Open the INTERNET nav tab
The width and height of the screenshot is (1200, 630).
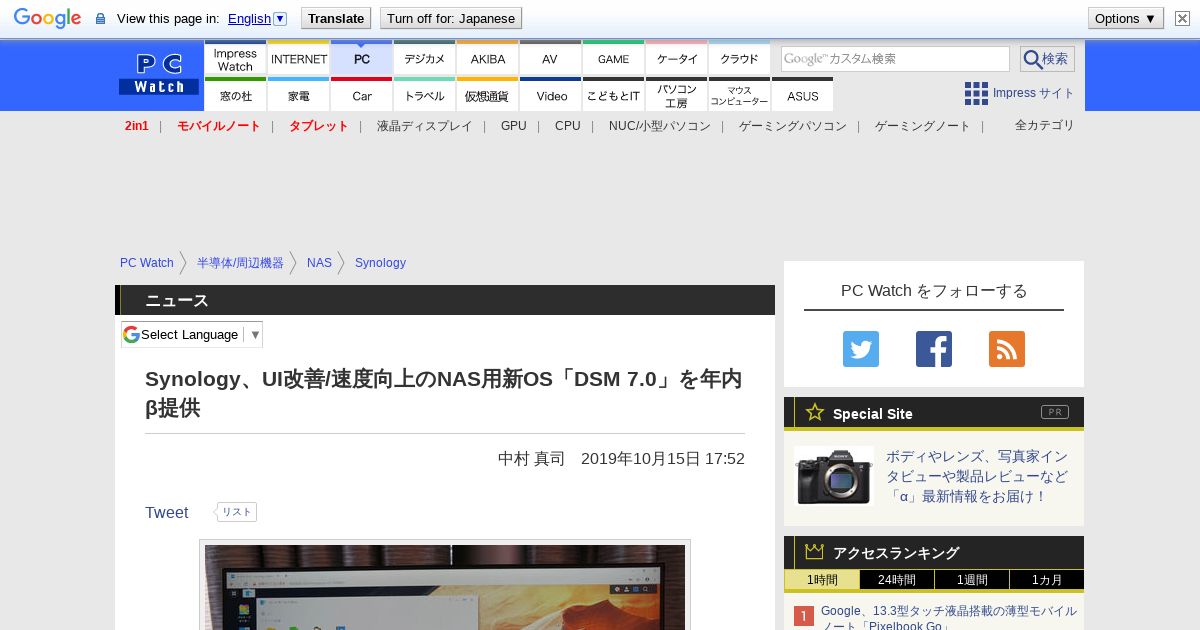(x=299, y=58)
